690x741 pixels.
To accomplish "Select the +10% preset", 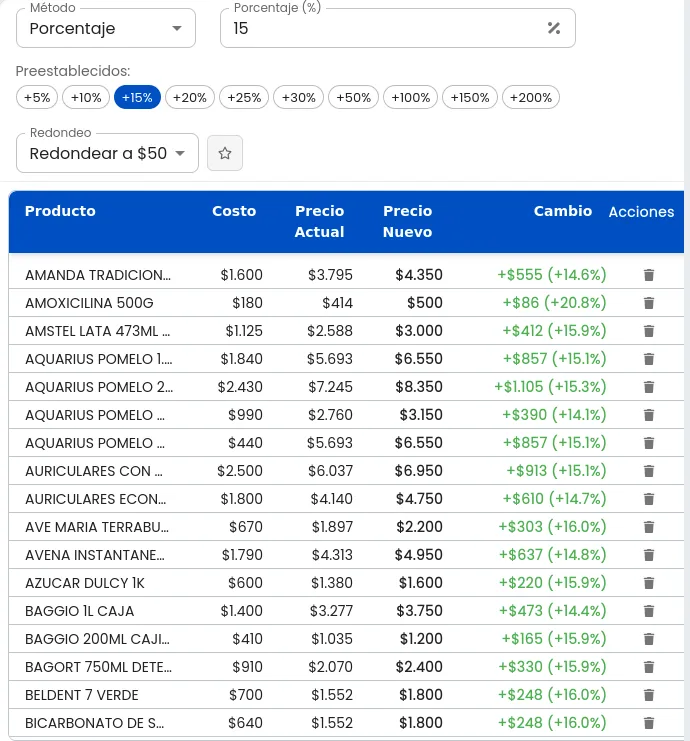I will [86, 97].
